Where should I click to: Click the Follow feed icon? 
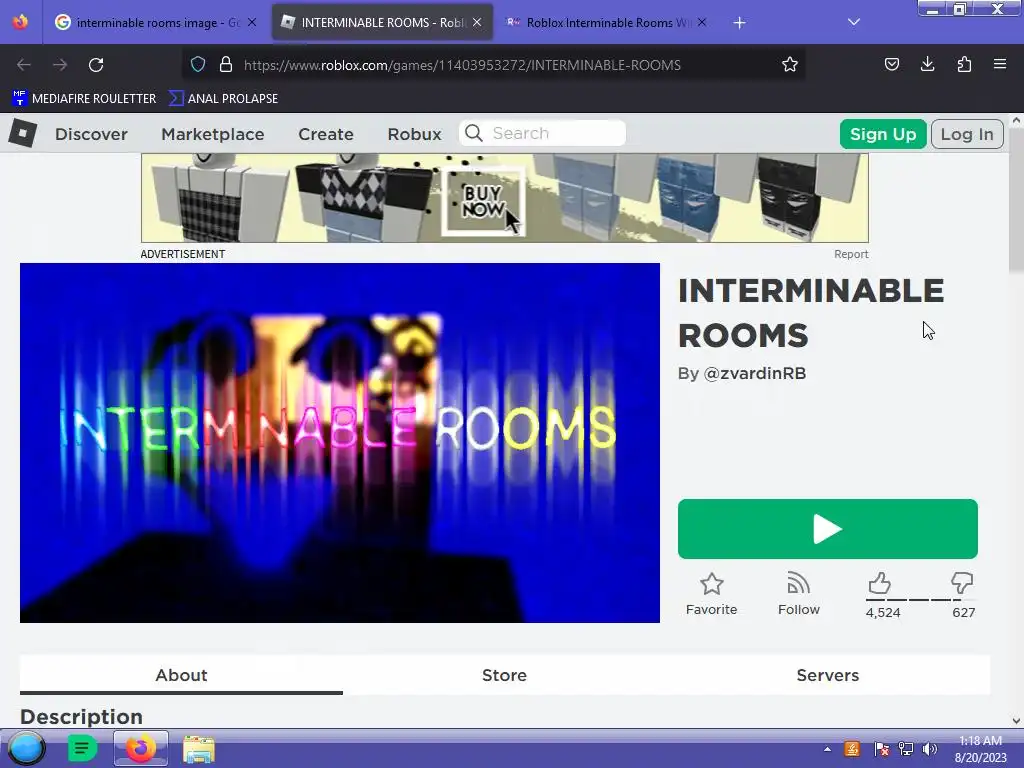coord(798,583)
